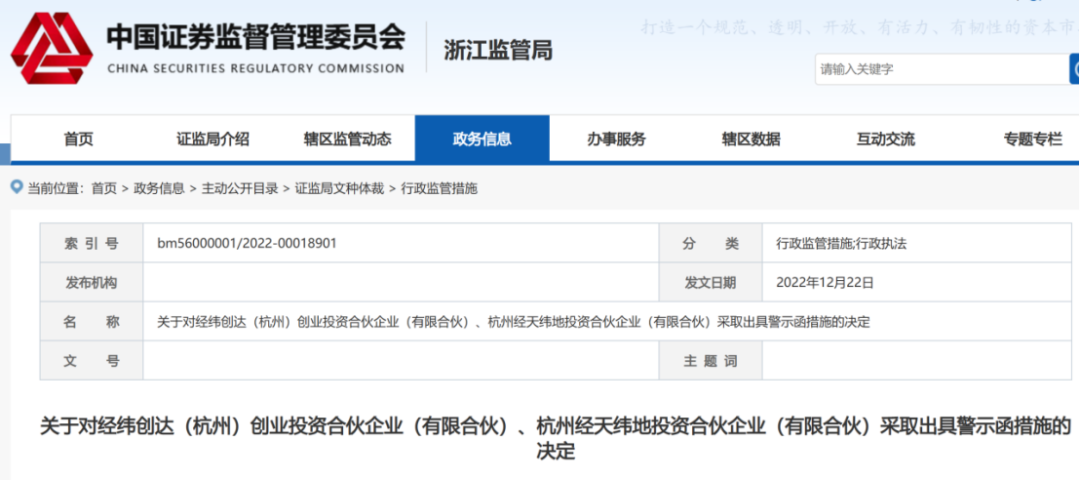
Task: Open the 辖区监管动态 navigation tab
Action: pos(348,139)
